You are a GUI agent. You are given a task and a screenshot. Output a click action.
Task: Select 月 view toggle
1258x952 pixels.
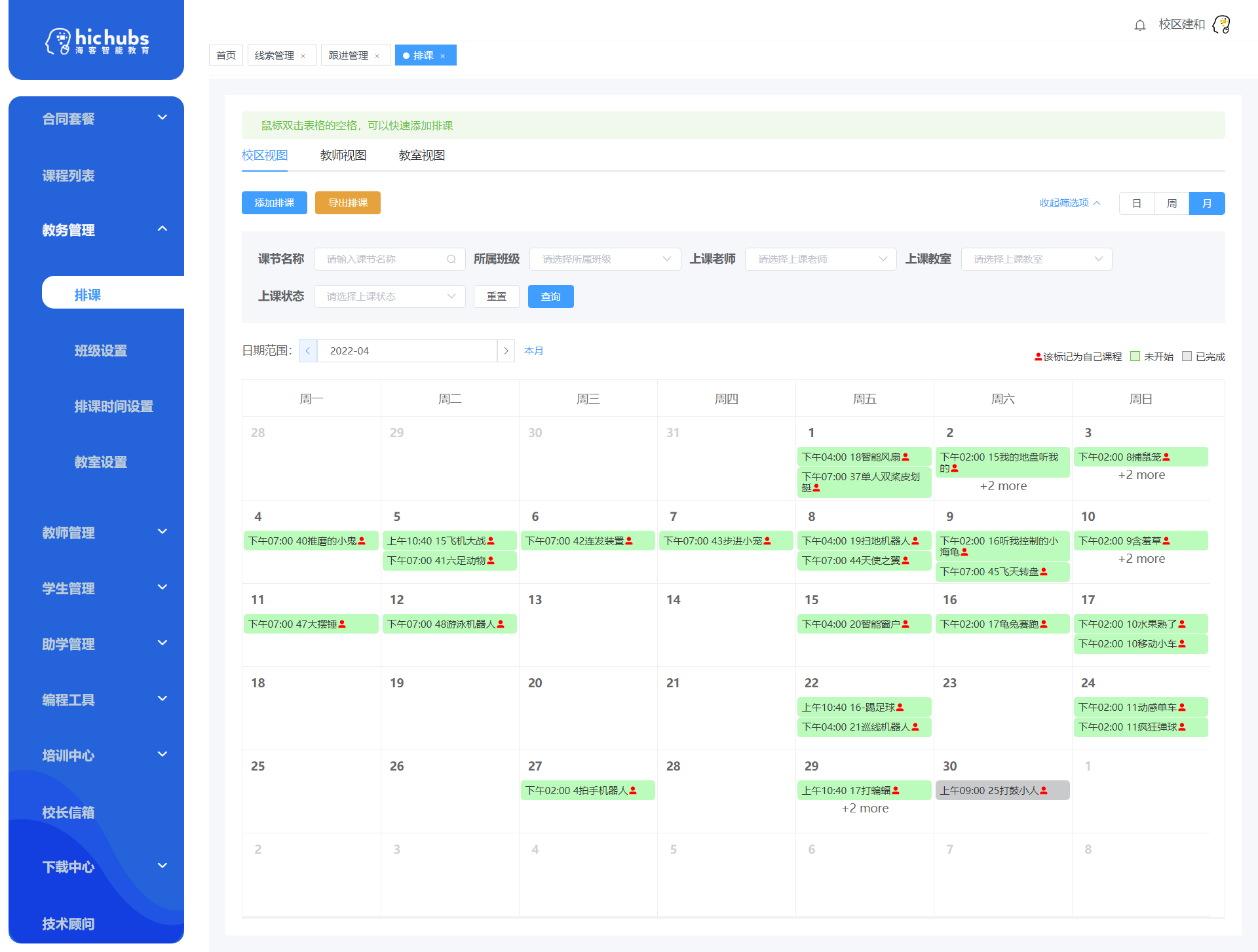coord(1207,204)
